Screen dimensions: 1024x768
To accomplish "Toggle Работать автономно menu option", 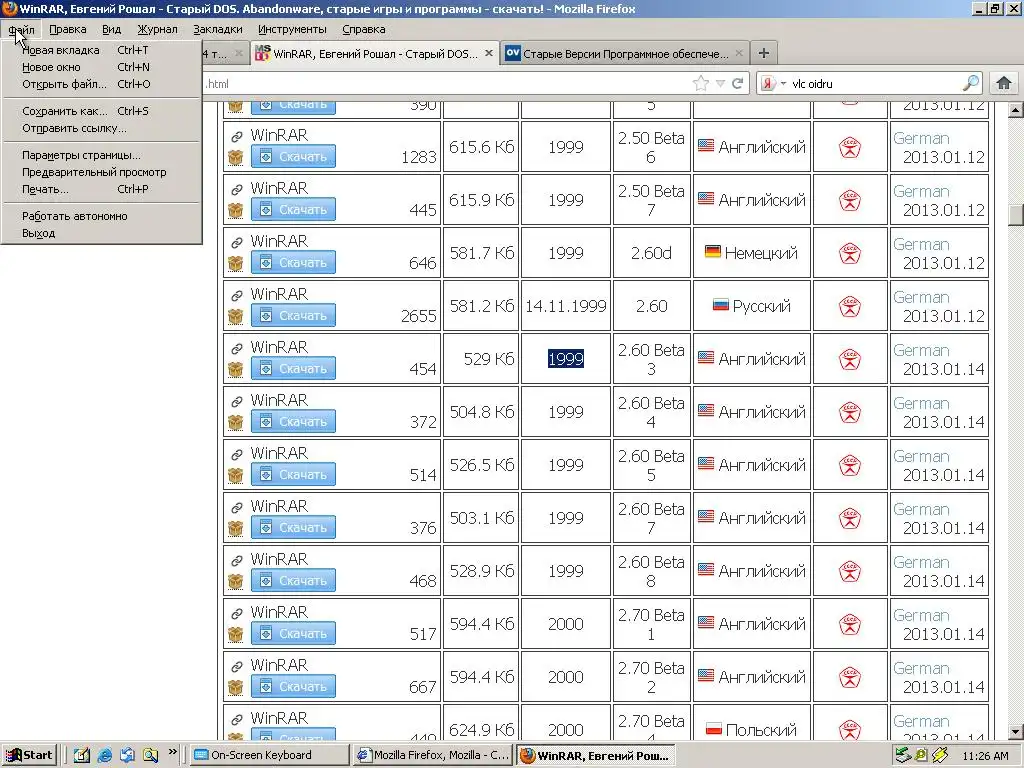I will click(101, 216).
